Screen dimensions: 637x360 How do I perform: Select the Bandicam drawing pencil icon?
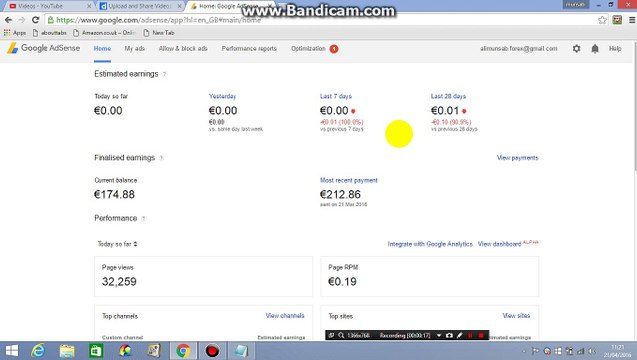point(459,335)
